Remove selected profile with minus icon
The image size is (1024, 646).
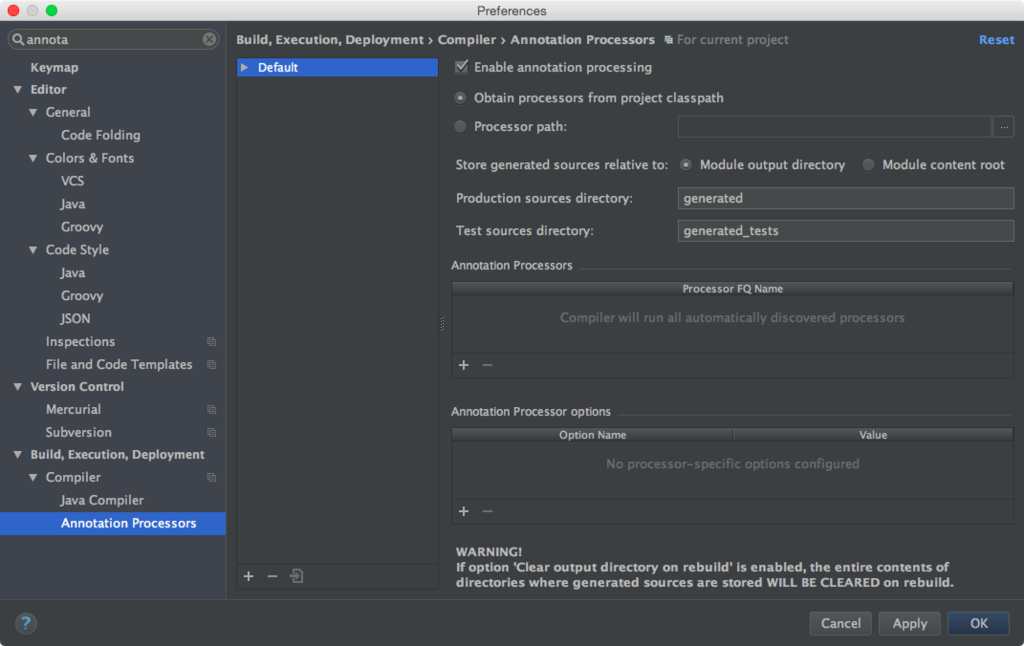272,576
